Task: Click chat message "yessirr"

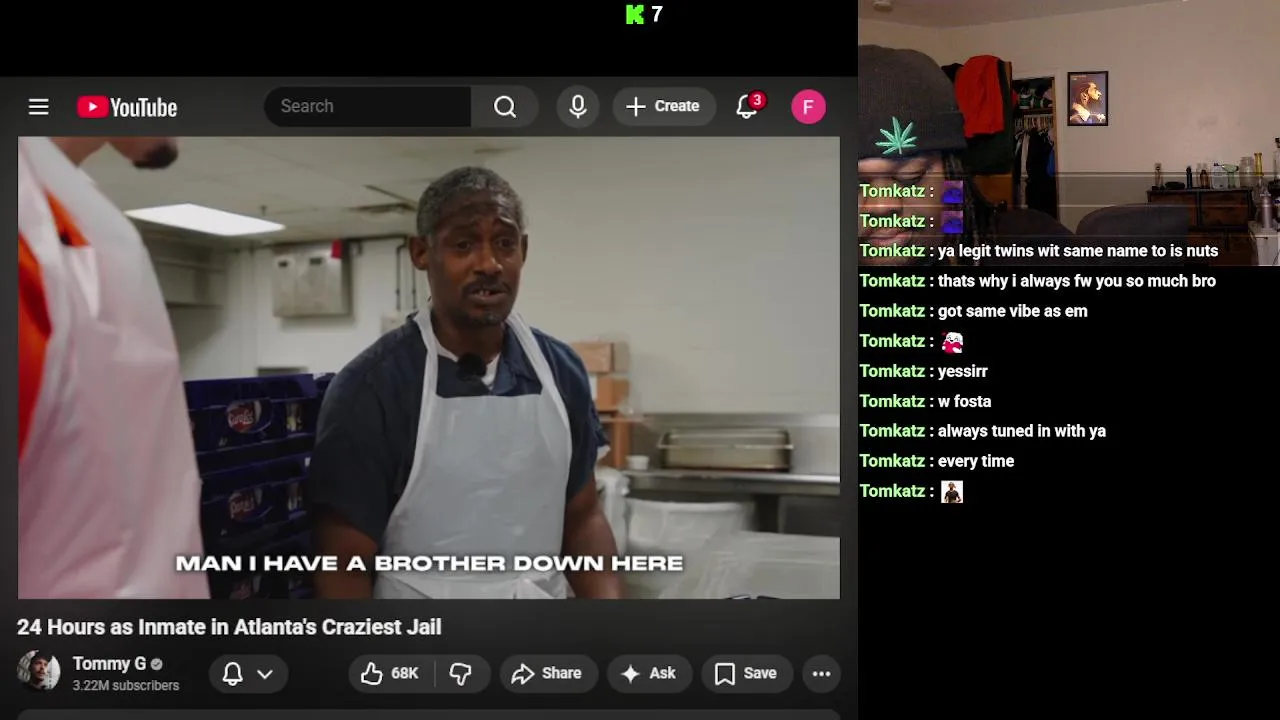Action: (x=963, y=371)
